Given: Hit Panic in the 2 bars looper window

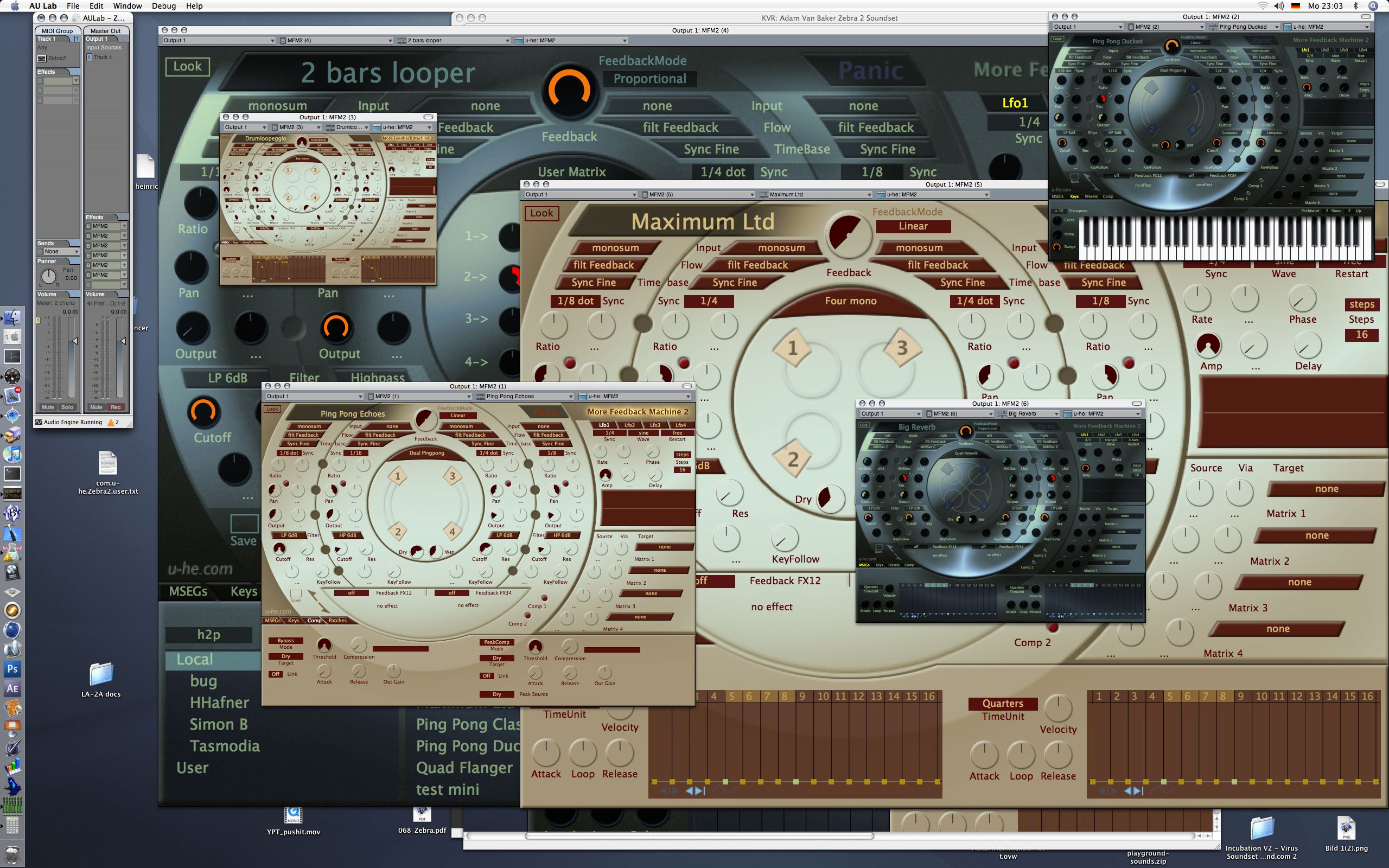Looking at the screenshot, I should click(x=871, y=71).
